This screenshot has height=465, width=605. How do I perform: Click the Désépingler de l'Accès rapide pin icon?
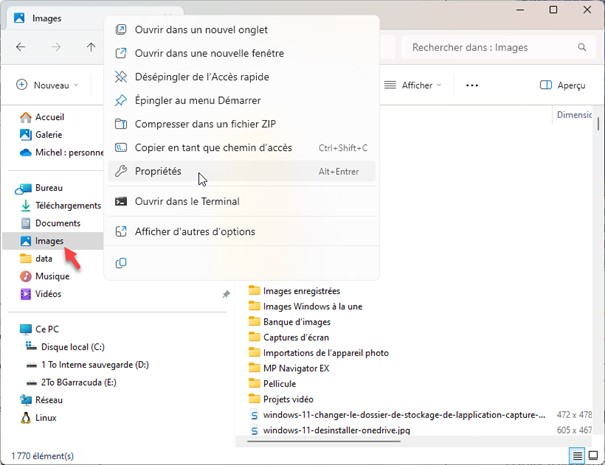[121, 77]
